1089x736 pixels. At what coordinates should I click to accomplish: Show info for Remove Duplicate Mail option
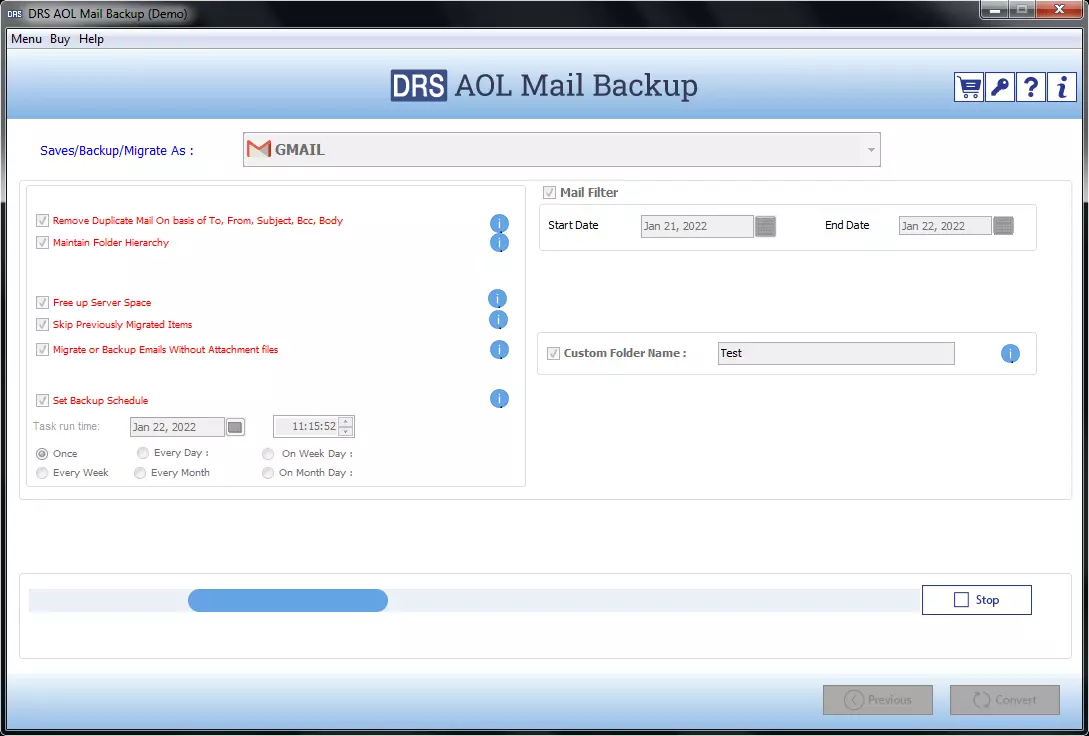point(499,224)
